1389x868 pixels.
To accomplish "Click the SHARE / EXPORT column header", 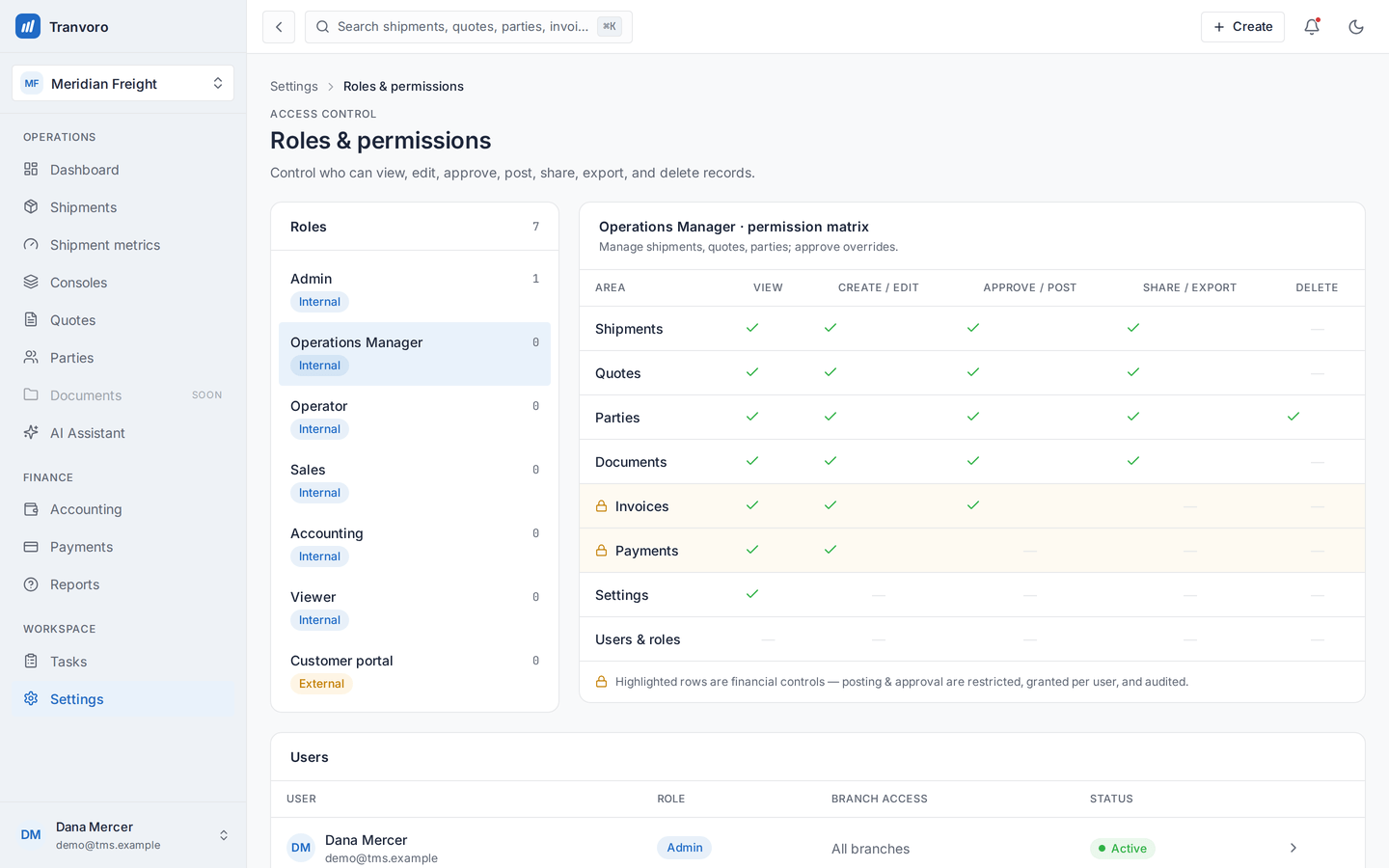I will [1189, 287].
